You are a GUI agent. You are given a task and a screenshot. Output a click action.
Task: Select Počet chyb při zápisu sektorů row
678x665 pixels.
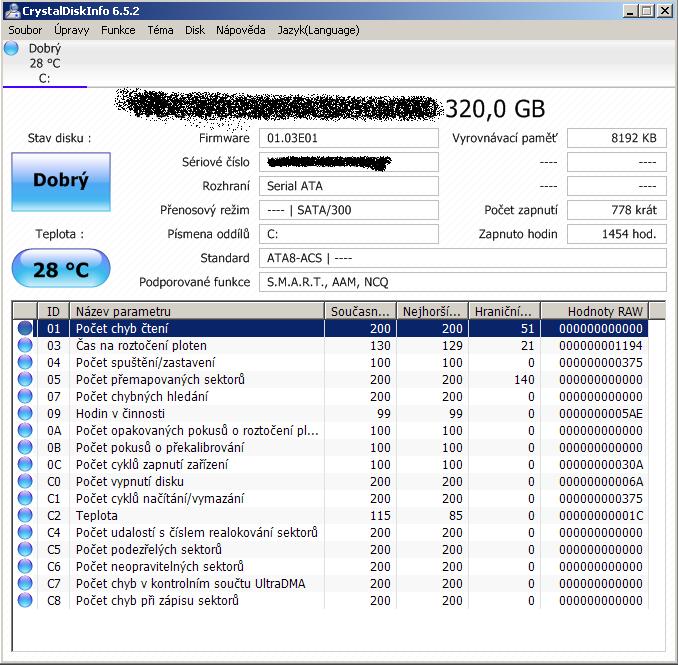(331, 600)
